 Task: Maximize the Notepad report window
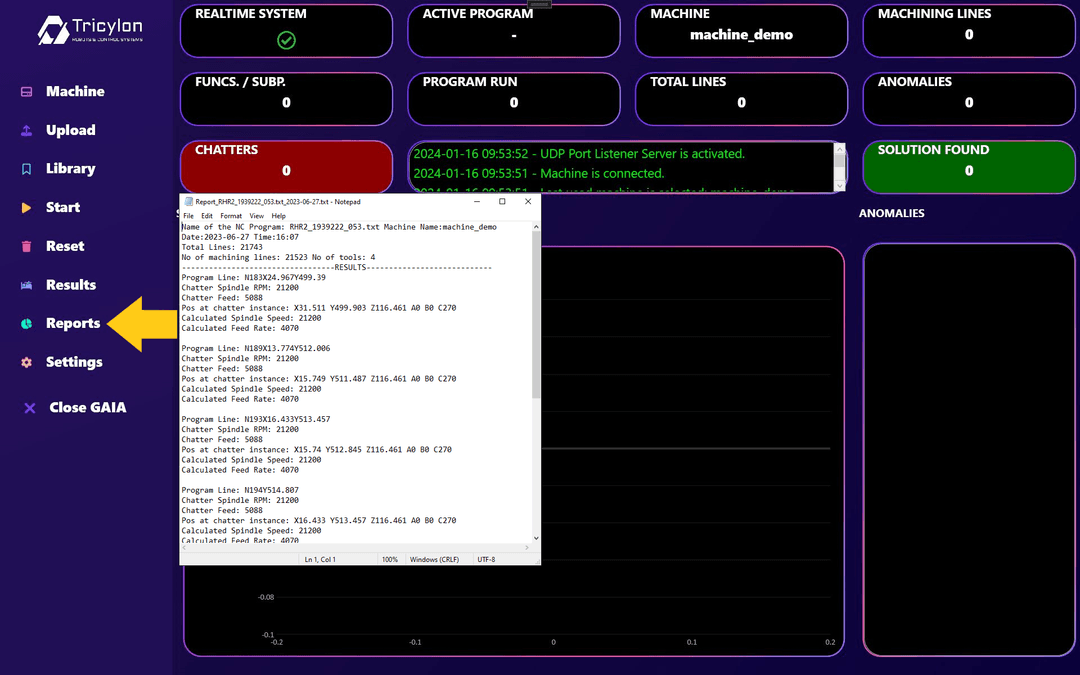[x=502, y=201]
